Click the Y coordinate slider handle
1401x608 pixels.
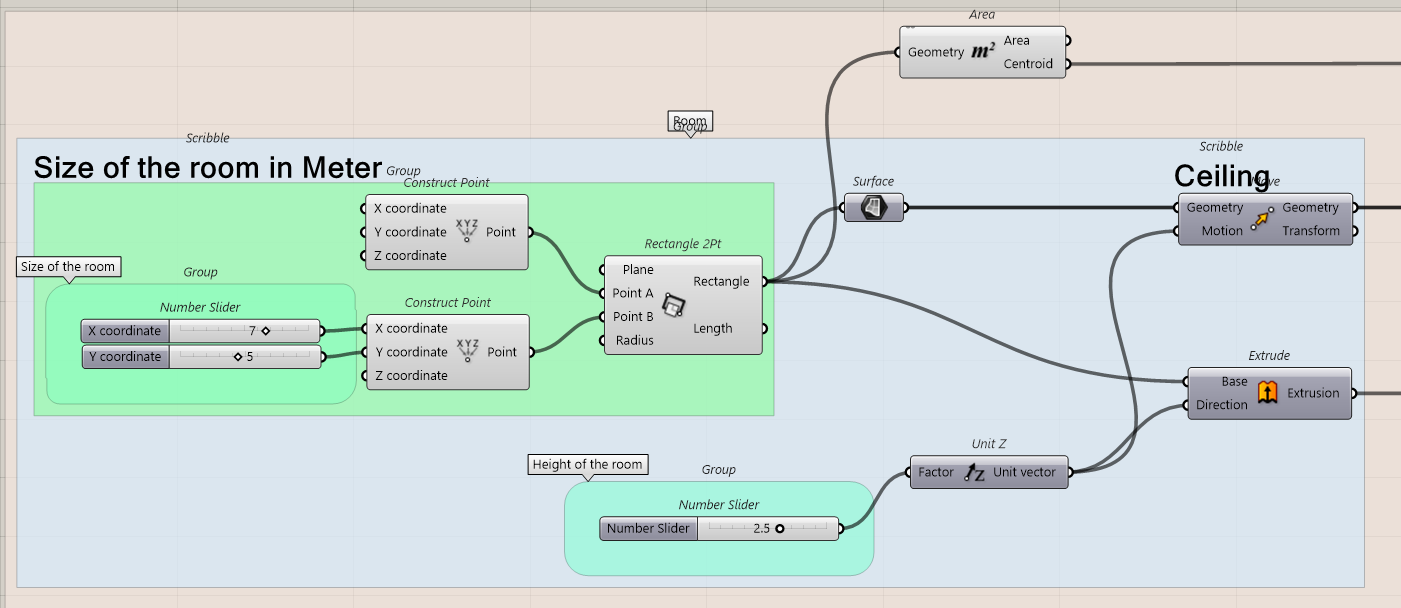[238, 356]
